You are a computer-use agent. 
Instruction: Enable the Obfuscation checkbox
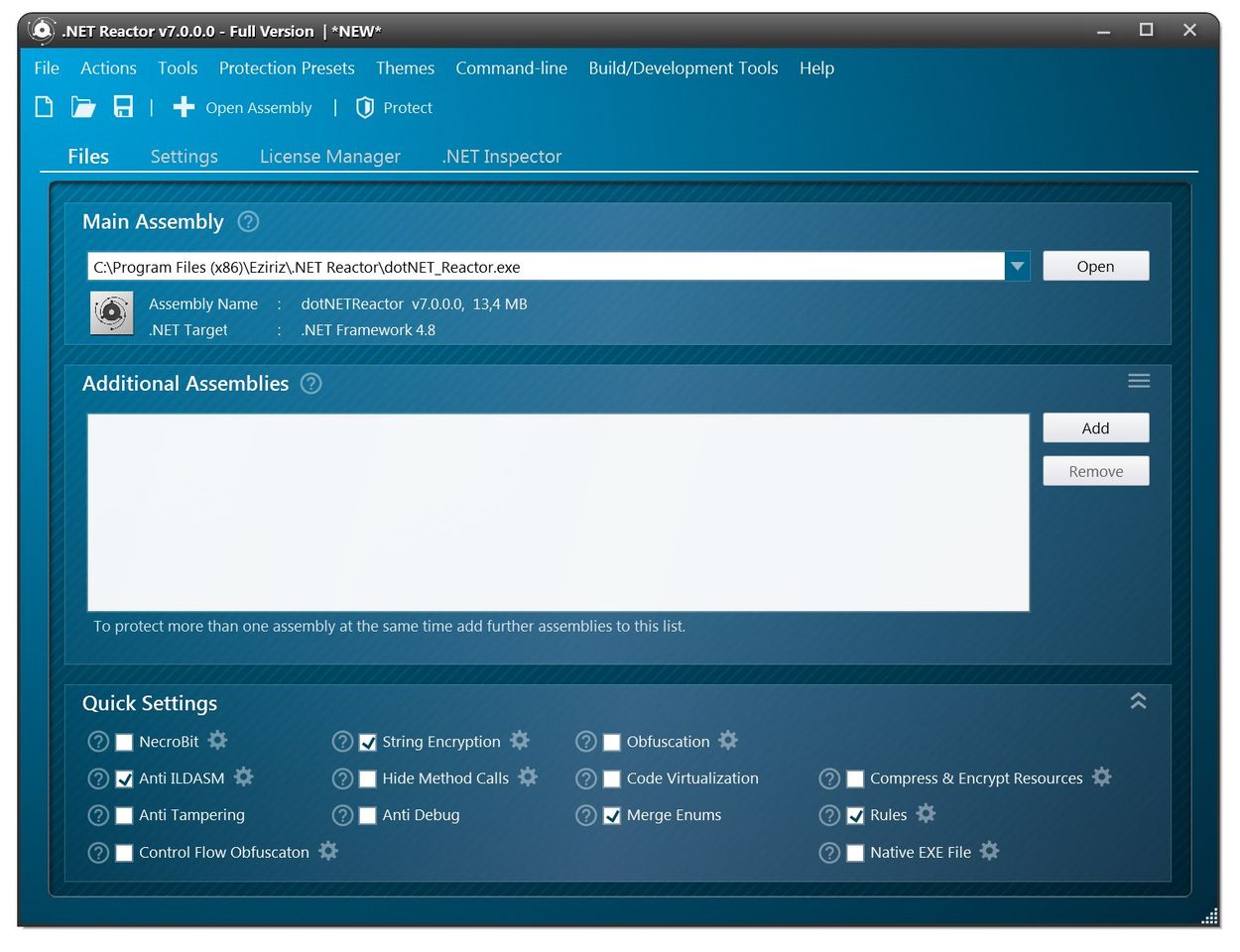pyautogui.click(x=612, y=742)
